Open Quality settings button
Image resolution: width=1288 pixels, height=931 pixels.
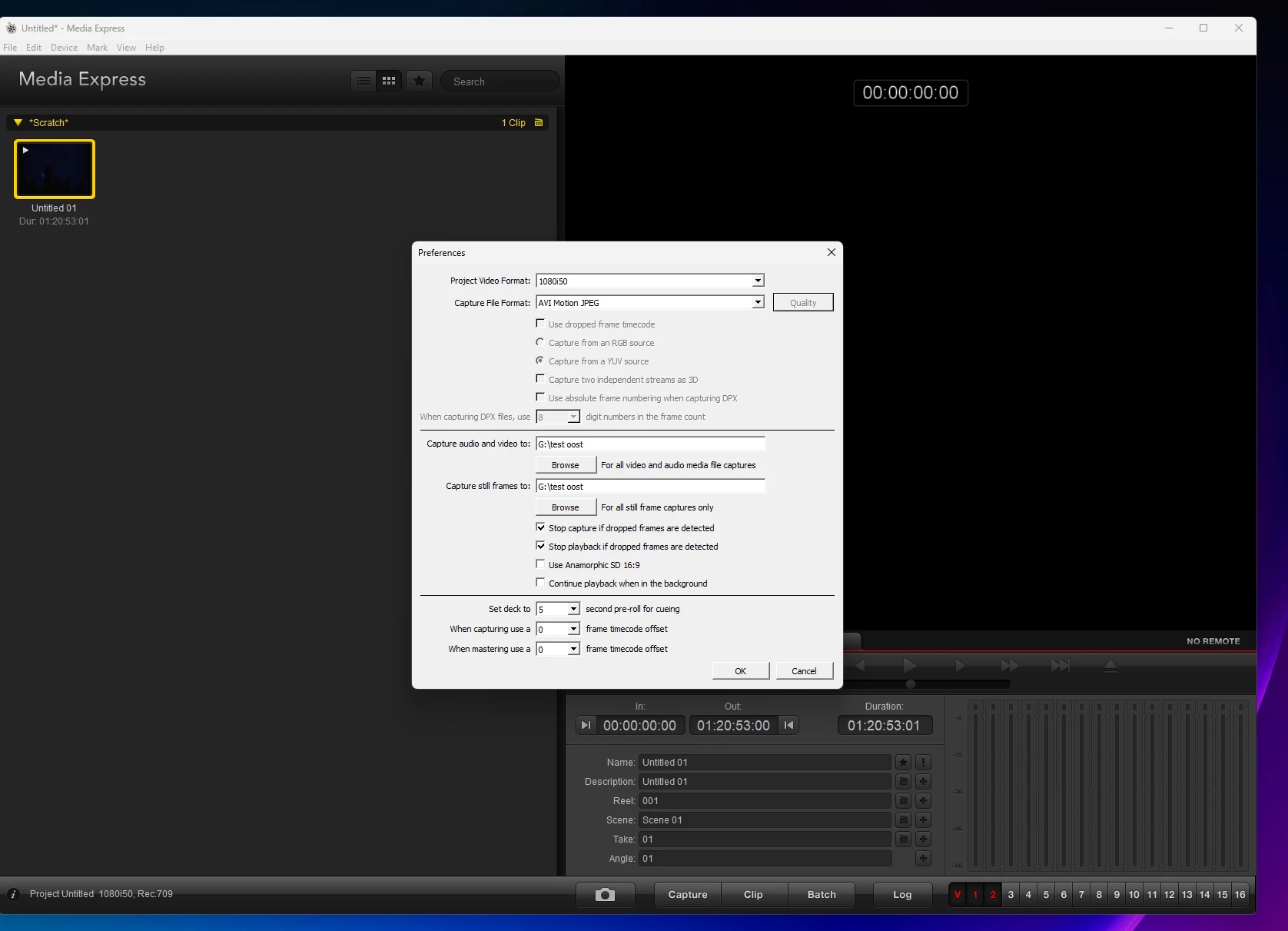(803, 302)
